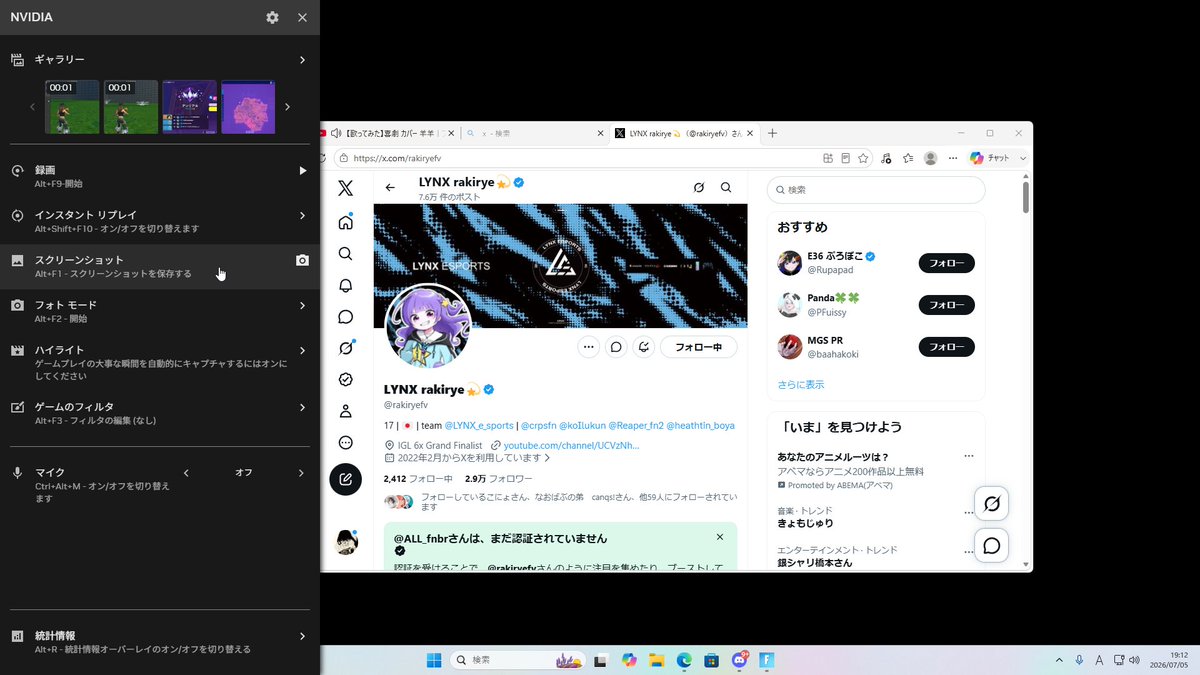Expand フォト モード options
1200x675 pixels.
[302, 305]
